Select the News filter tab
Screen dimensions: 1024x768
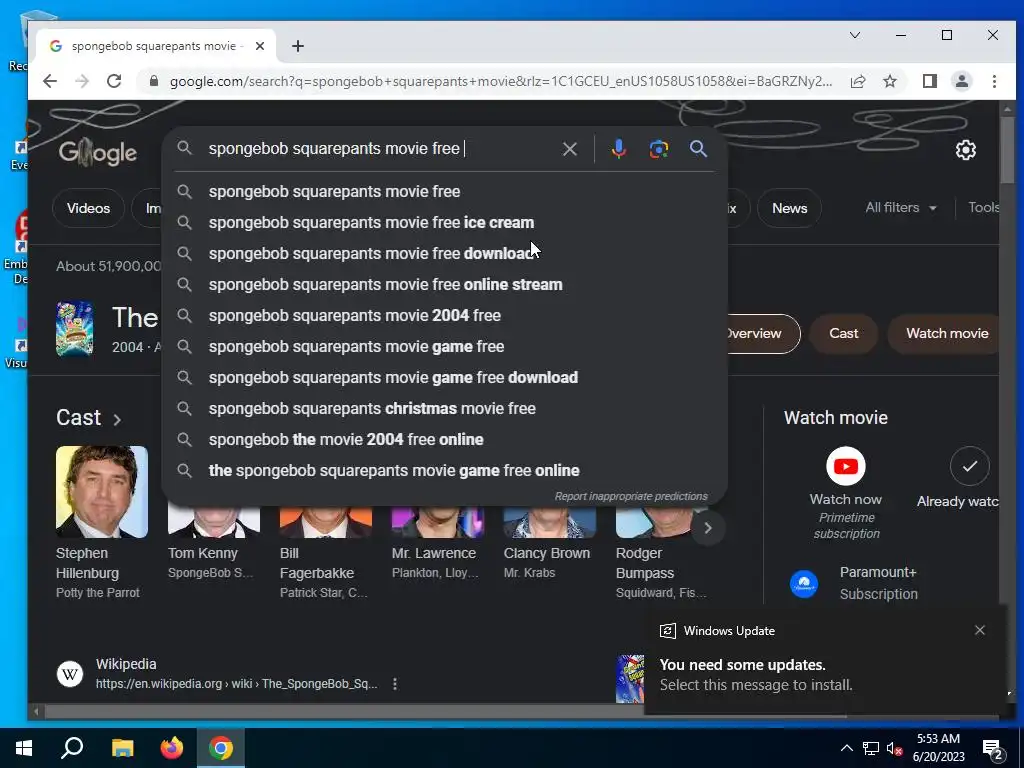[x=790, y=208]
